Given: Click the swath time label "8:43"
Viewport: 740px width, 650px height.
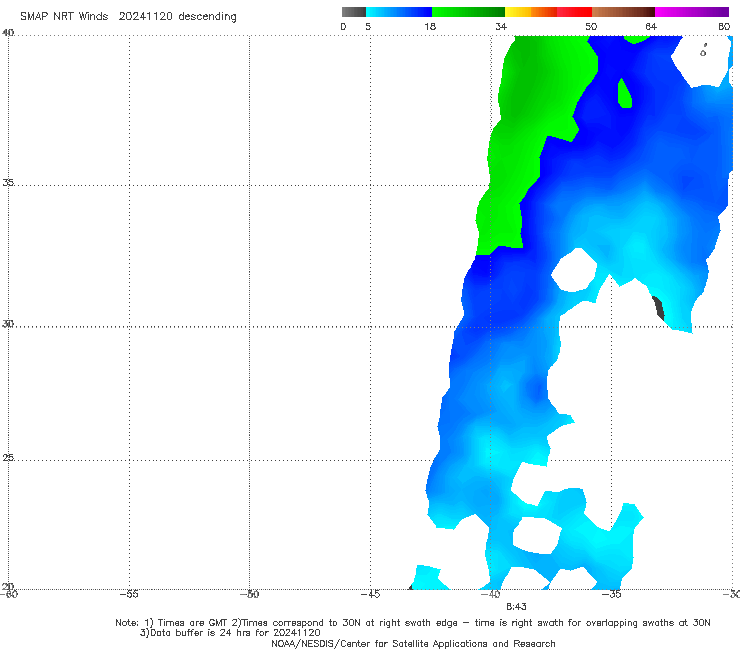Looking at the screenshot, I should 516,607.
